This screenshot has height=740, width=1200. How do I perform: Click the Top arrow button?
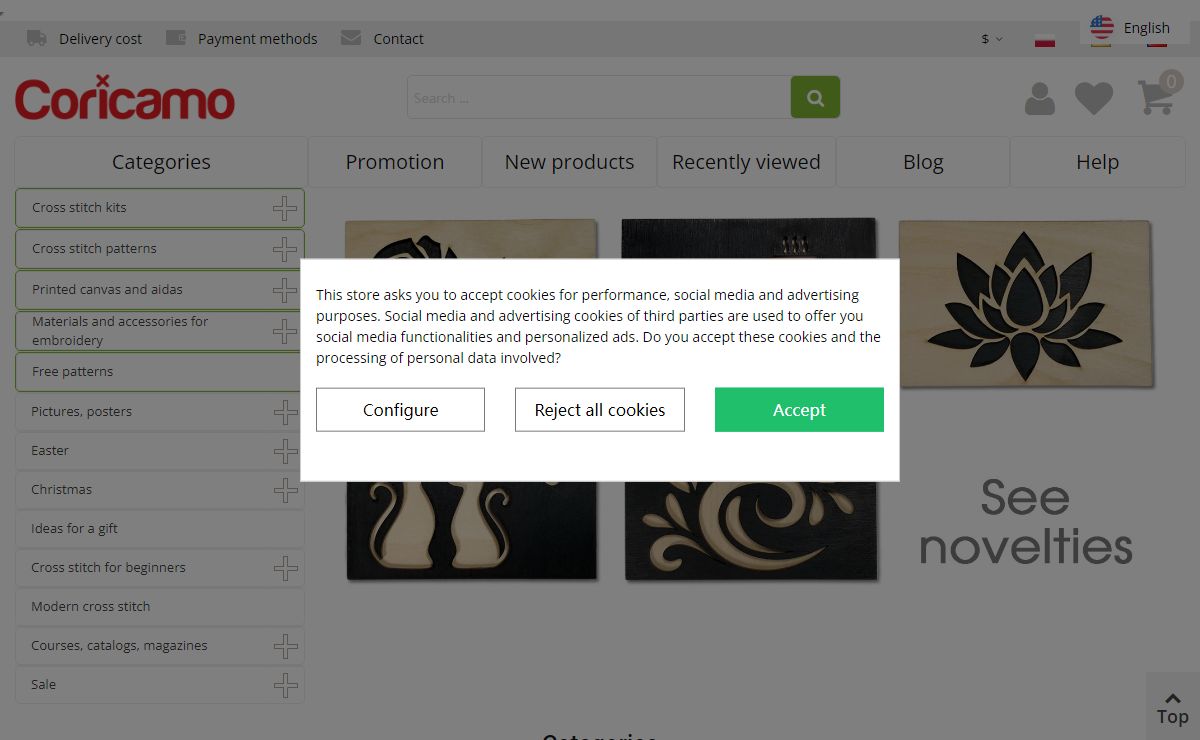tap(1172, 707)
